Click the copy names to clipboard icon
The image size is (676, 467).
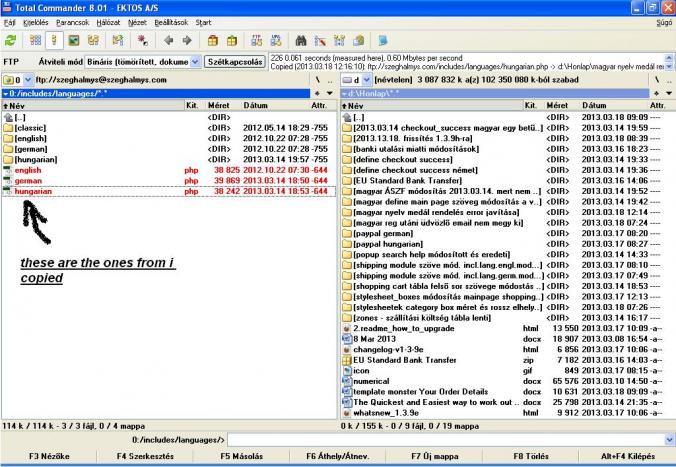click(358, 41)
